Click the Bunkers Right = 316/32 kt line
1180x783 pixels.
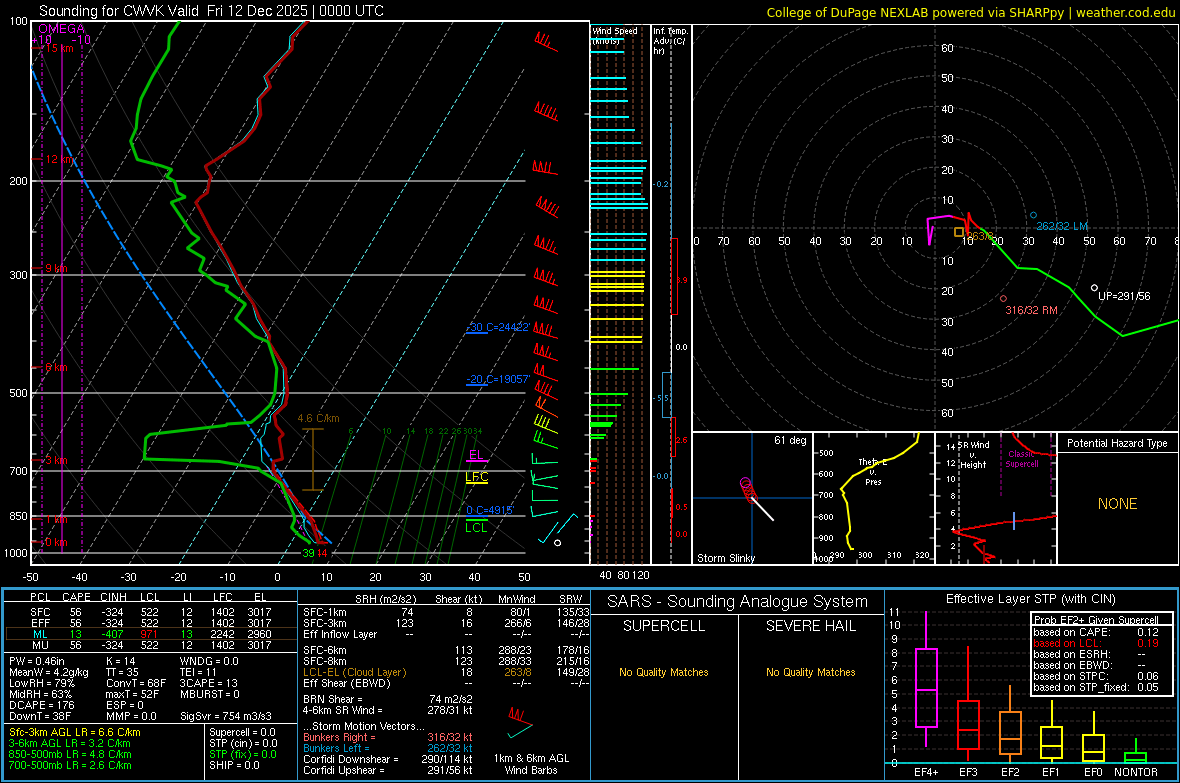tap(388, 738)
